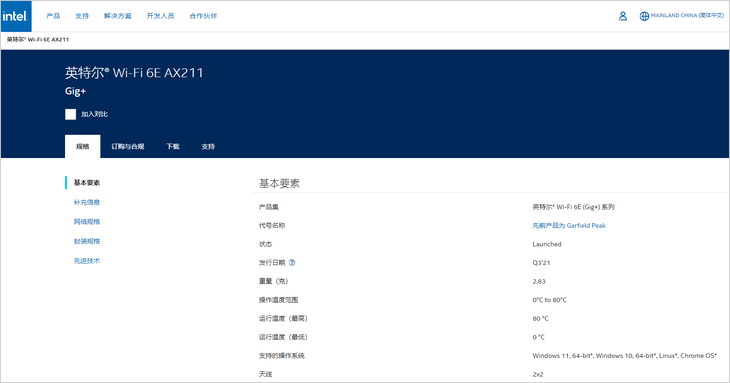Open the 解决方案 menu

118,16
